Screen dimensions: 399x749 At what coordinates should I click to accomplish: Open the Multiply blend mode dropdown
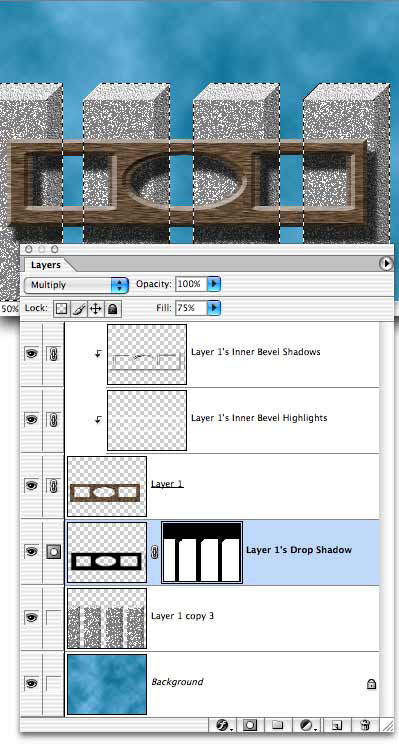pyautogui.click(x=76, y=285)
